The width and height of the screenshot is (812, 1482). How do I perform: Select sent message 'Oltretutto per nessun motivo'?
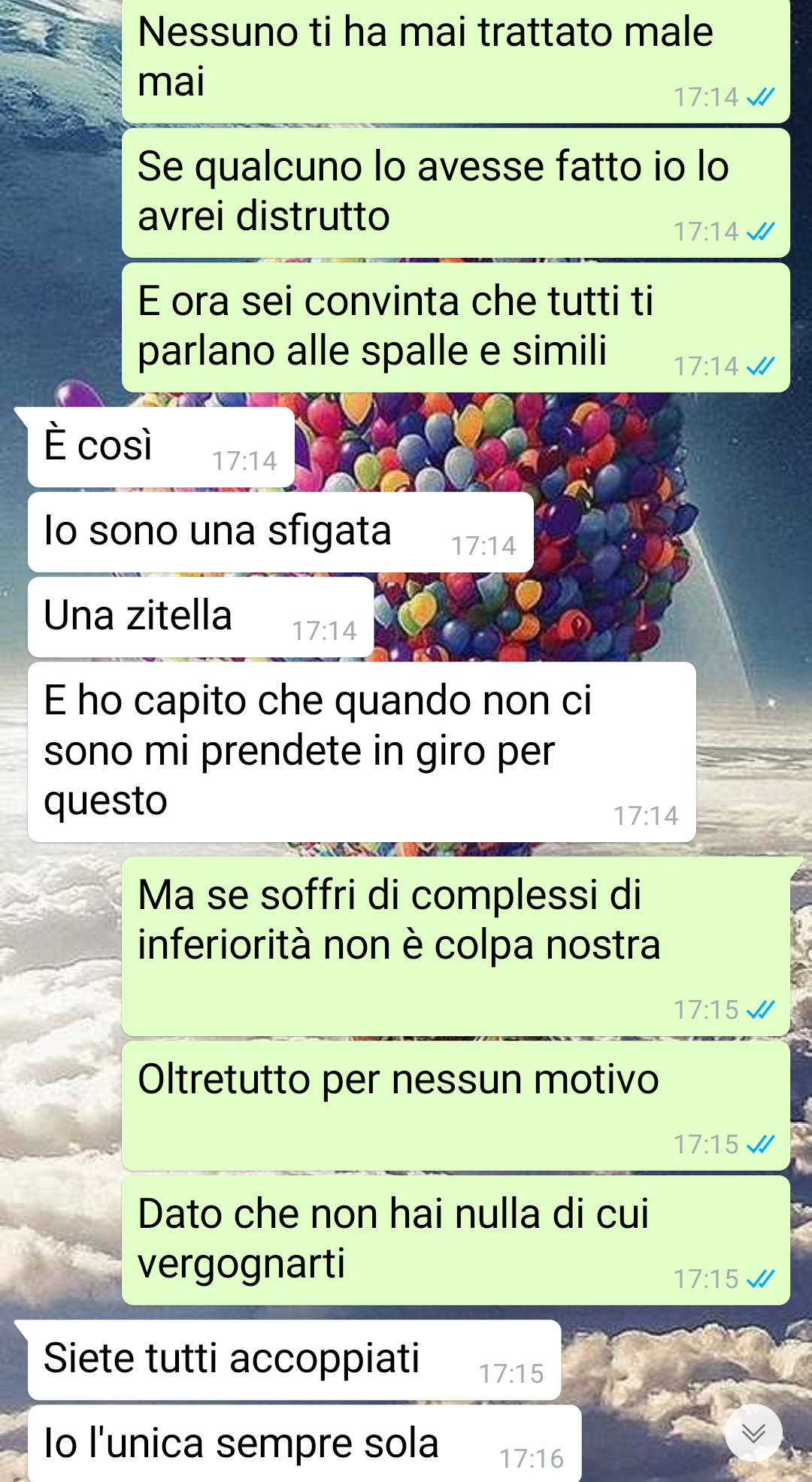456,1106
